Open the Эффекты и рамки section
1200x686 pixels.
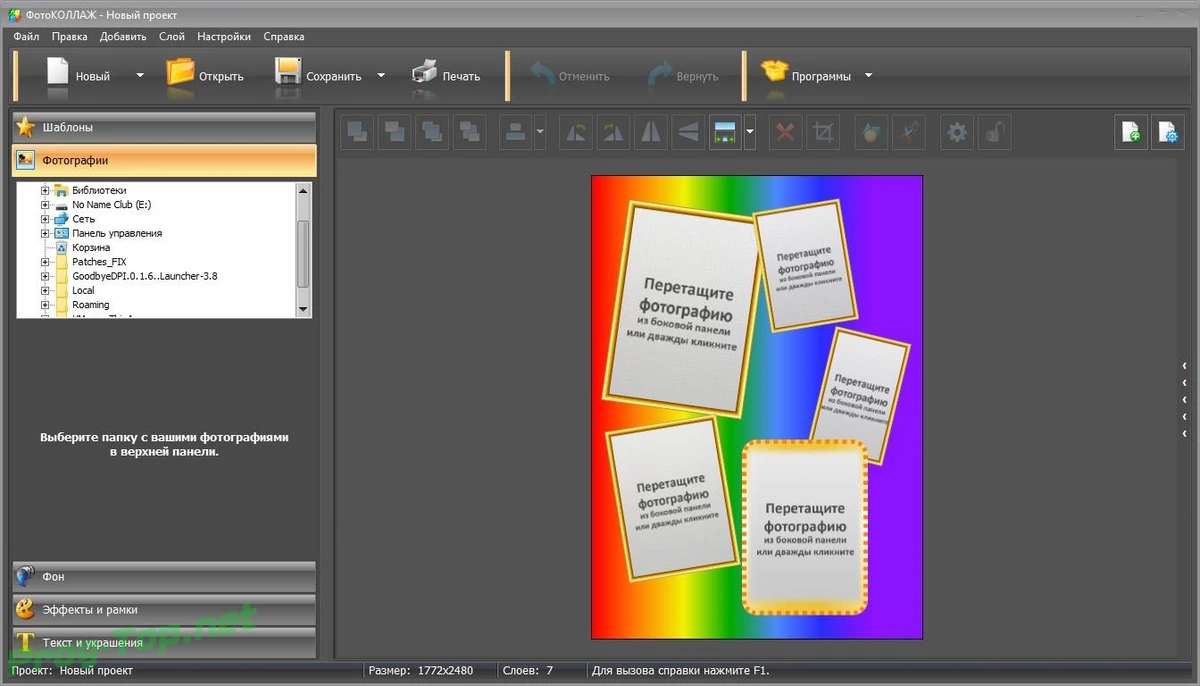click(x=164, y=609)
